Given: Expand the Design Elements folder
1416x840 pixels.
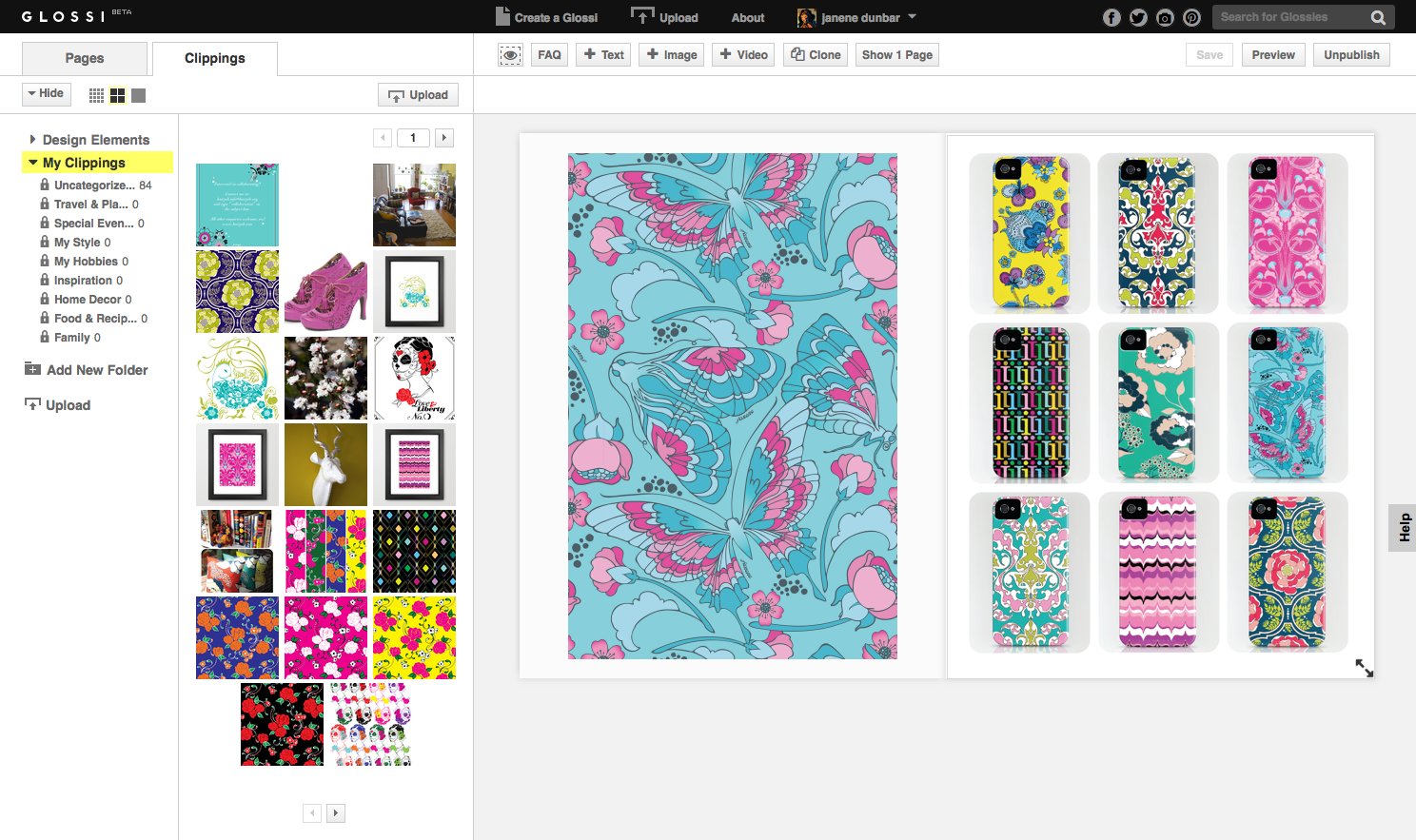Looking at the screenshot, I should click(x=32, y=140).
